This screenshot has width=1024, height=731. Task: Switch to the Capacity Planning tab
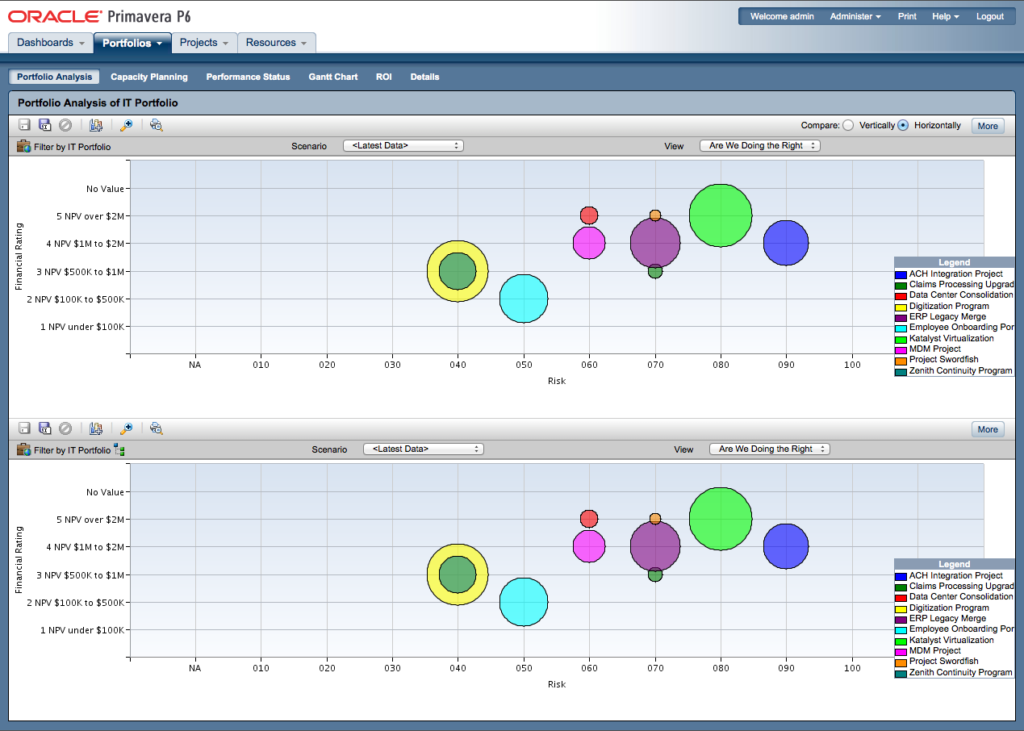coord(149,76)
